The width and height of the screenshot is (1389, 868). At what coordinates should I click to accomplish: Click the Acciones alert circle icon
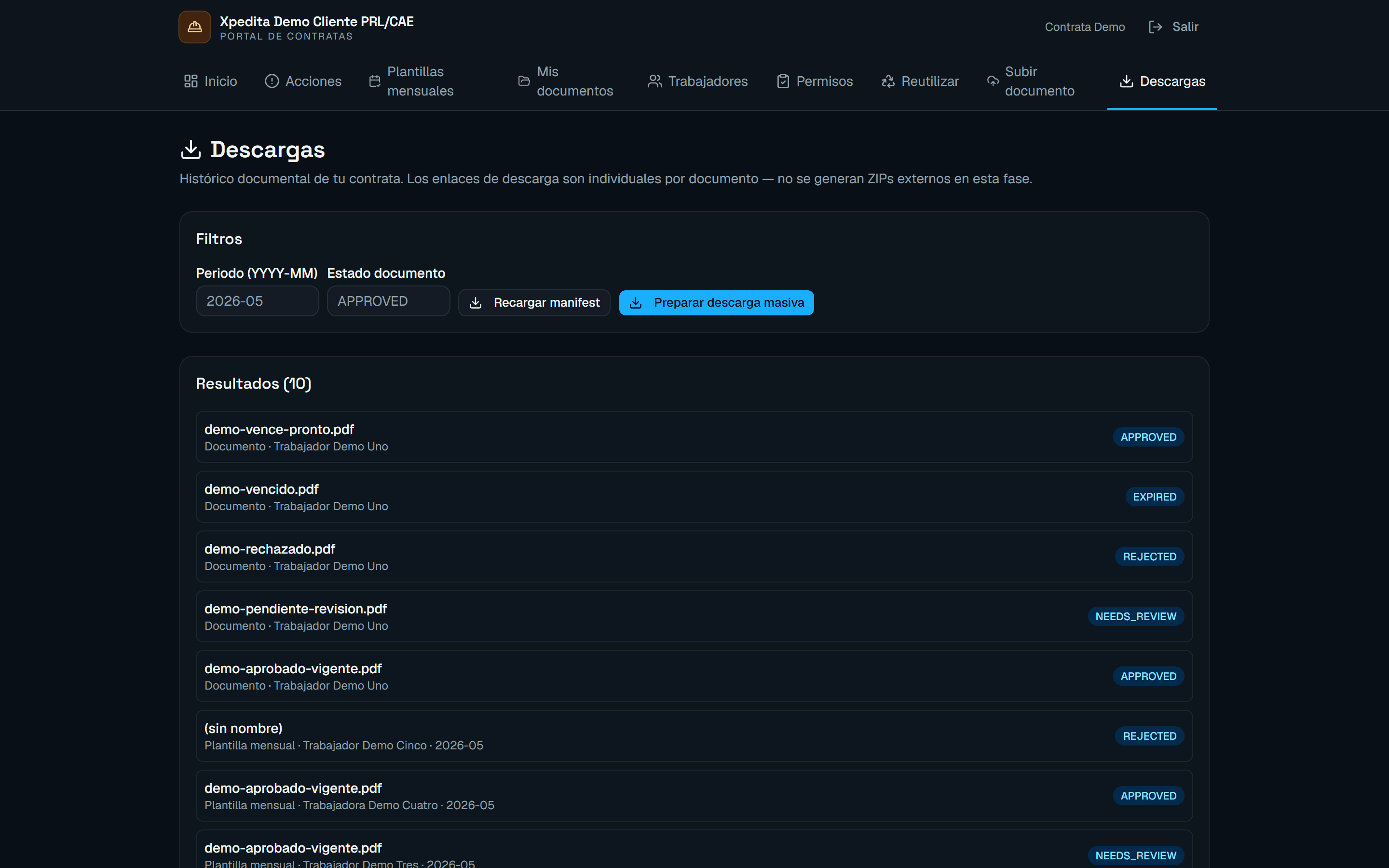point(272,81)
